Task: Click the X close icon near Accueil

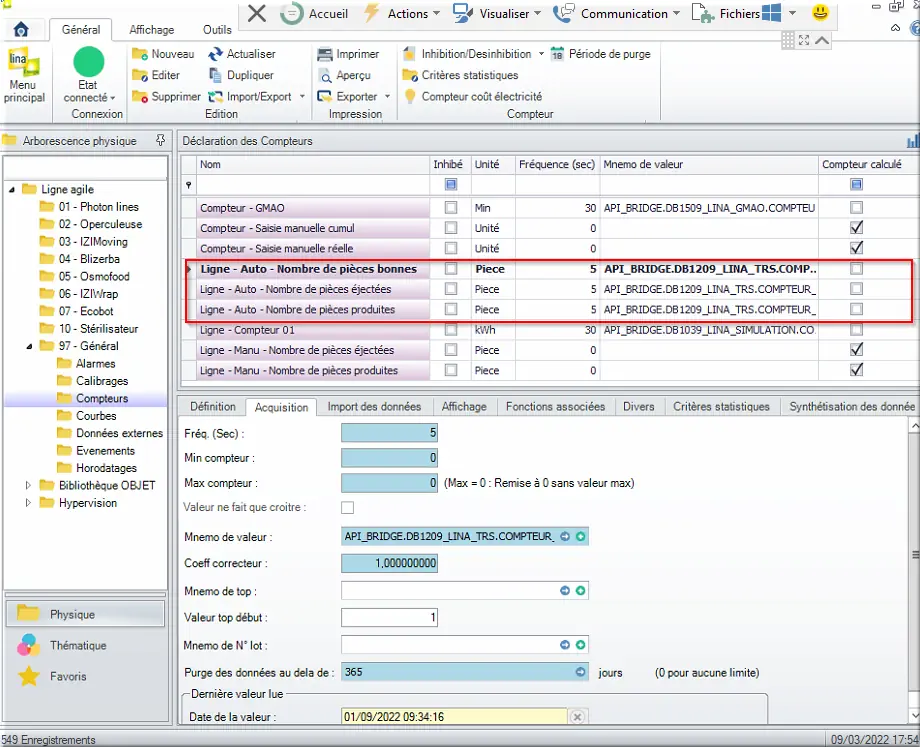Action: coord(256,13)
